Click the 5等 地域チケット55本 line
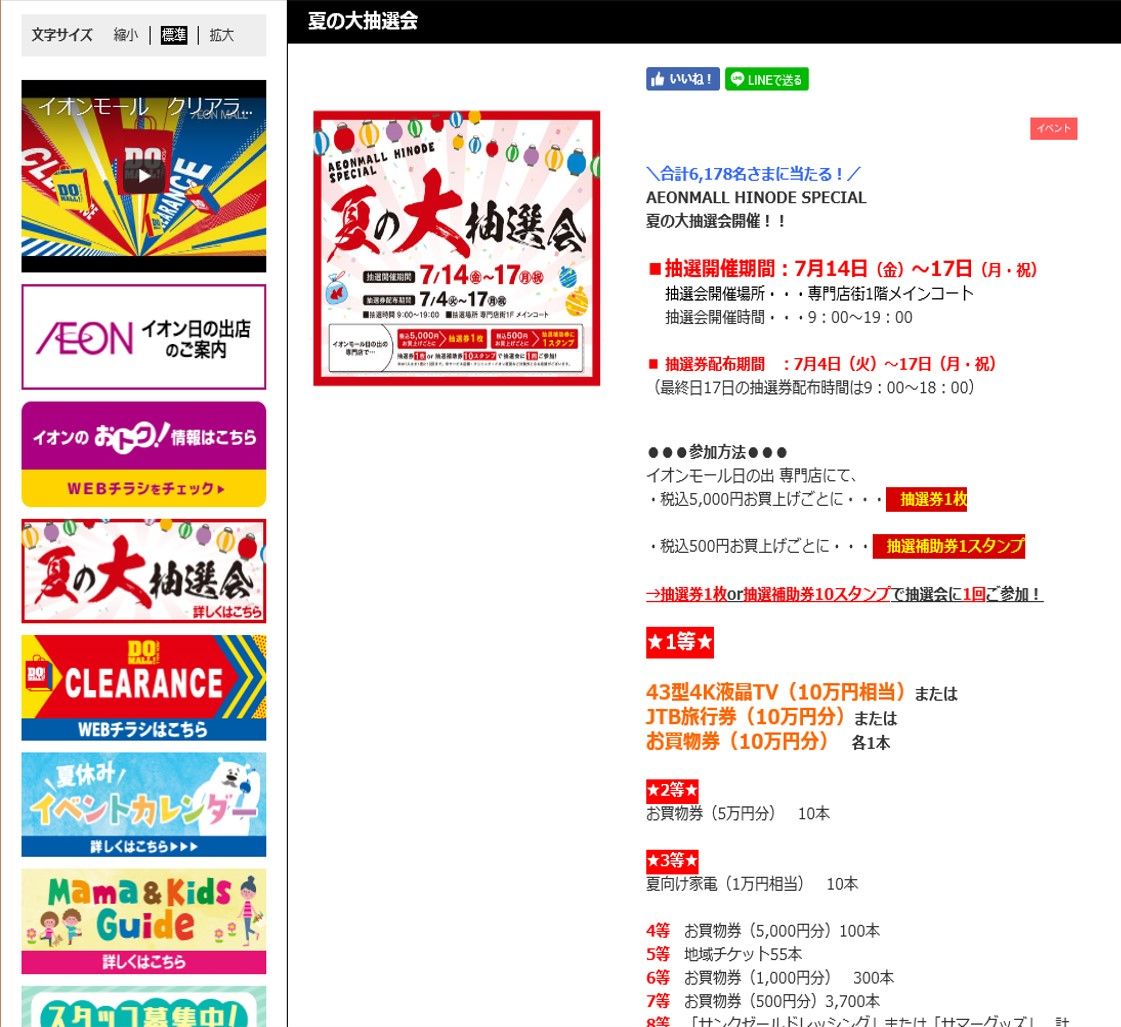 (x=724, y=954)
